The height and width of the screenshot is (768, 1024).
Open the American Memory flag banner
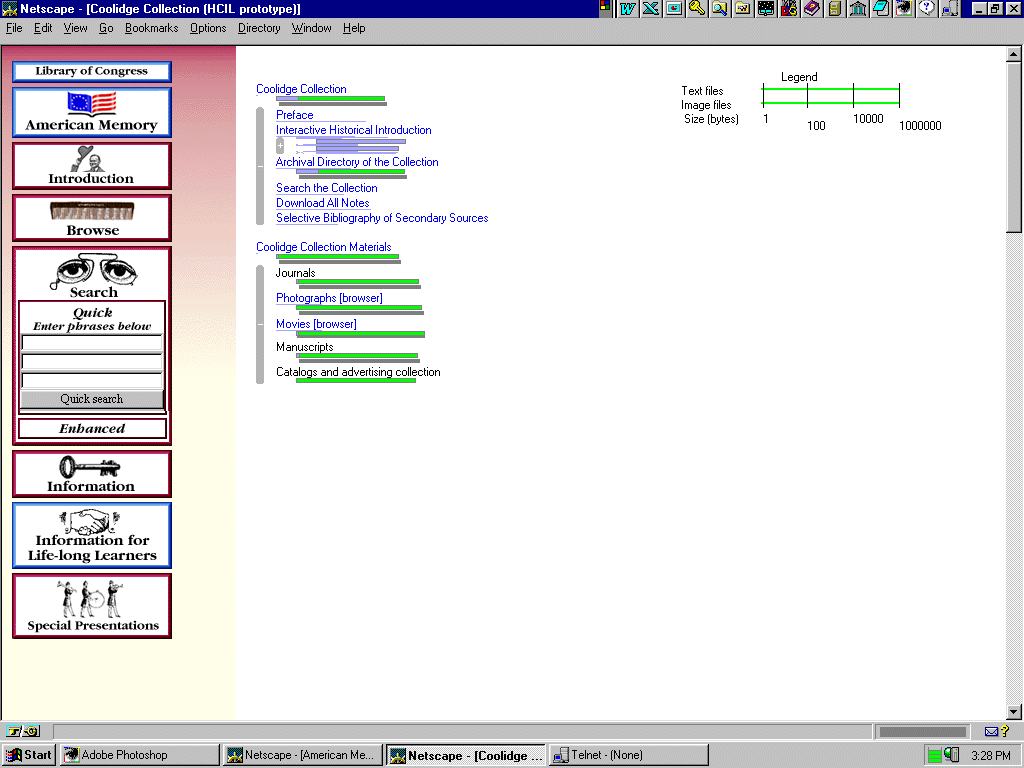coord(92,112)
